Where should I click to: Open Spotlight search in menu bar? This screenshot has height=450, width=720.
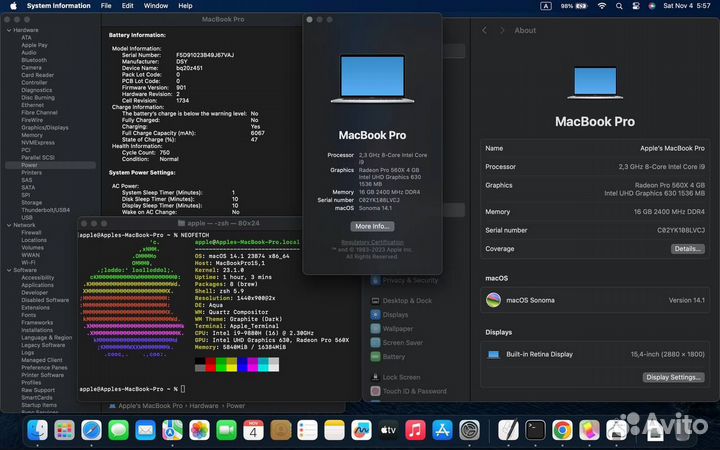pos(619,6)
